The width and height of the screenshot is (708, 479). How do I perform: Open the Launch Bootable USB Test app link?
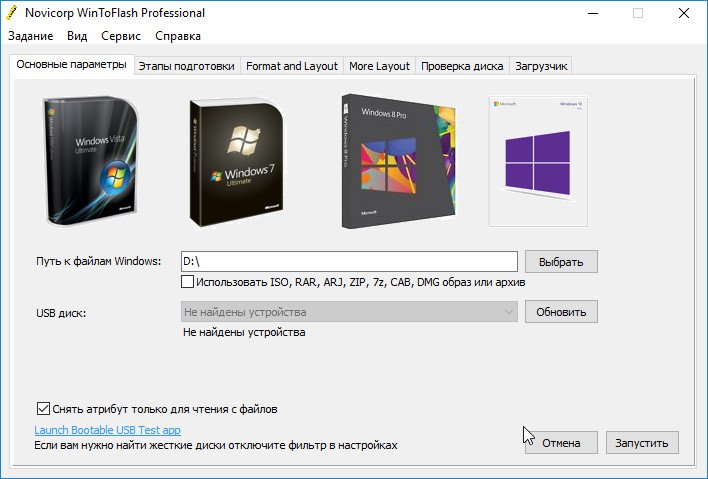click(x=107, y=430)
